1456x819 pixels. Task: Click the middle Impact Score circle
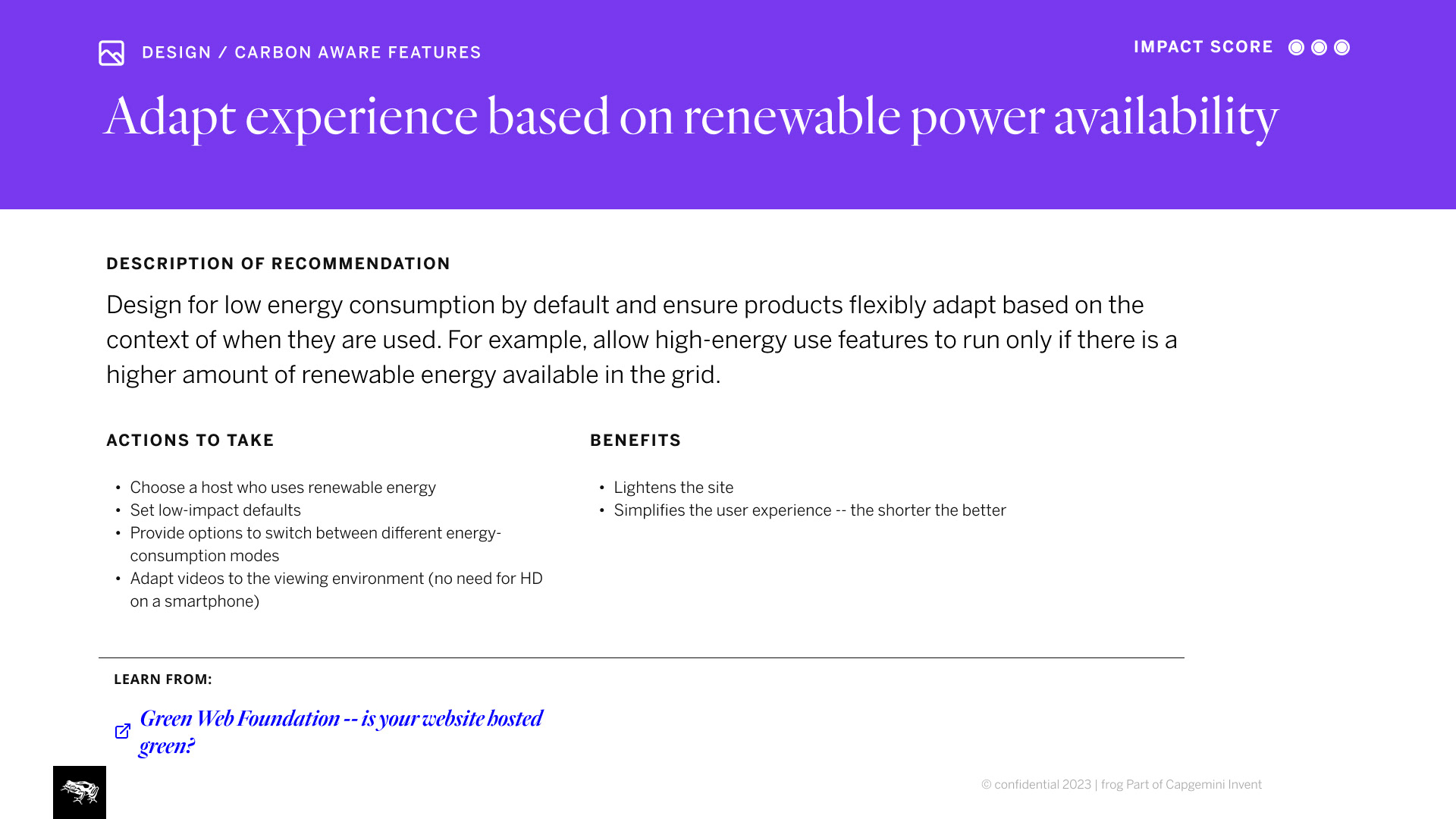pos(1319,48)
